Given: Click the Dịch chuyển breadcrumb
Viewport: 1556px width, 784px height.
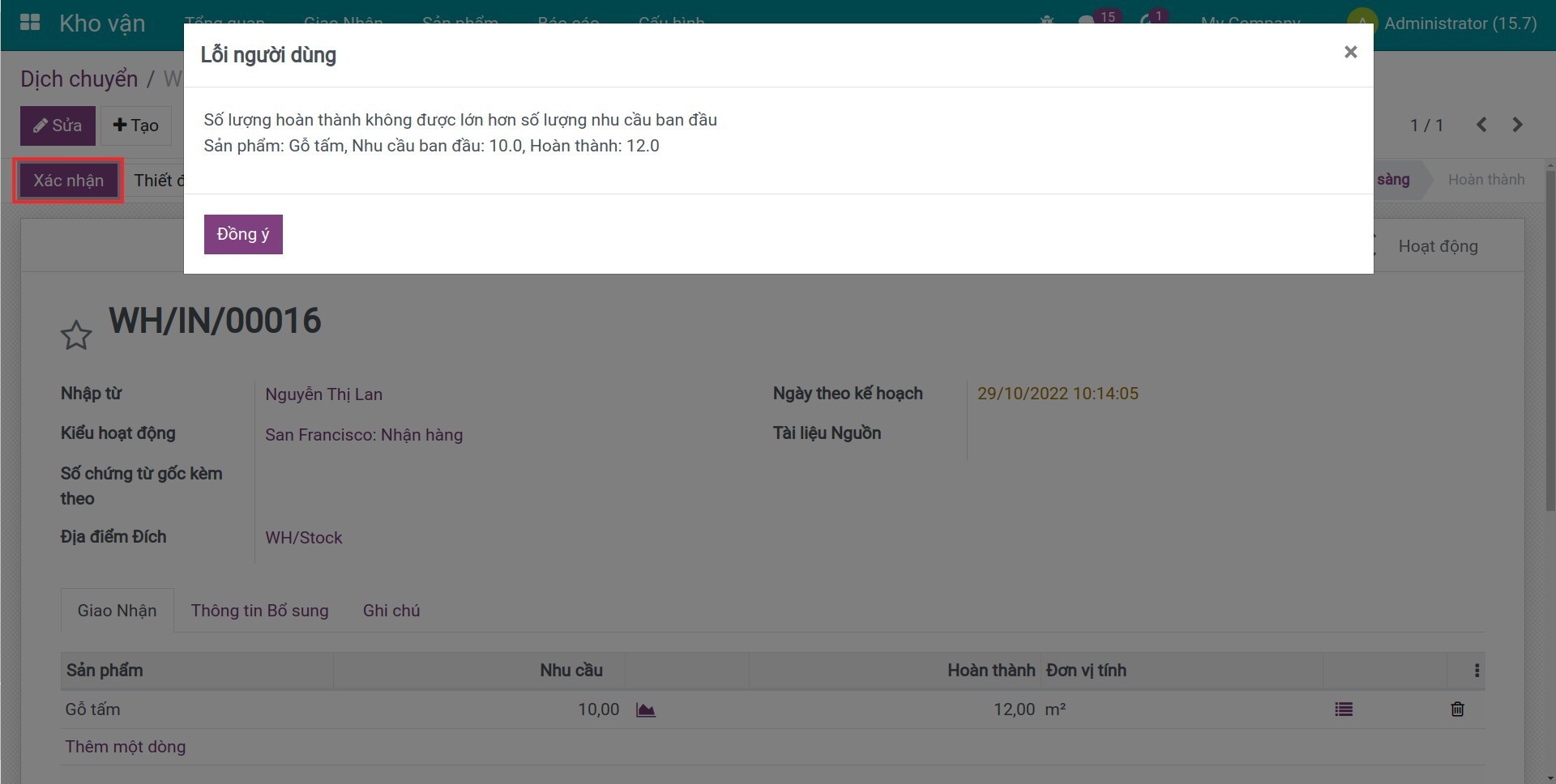Looking at the screenshot, I should (79, 79).
